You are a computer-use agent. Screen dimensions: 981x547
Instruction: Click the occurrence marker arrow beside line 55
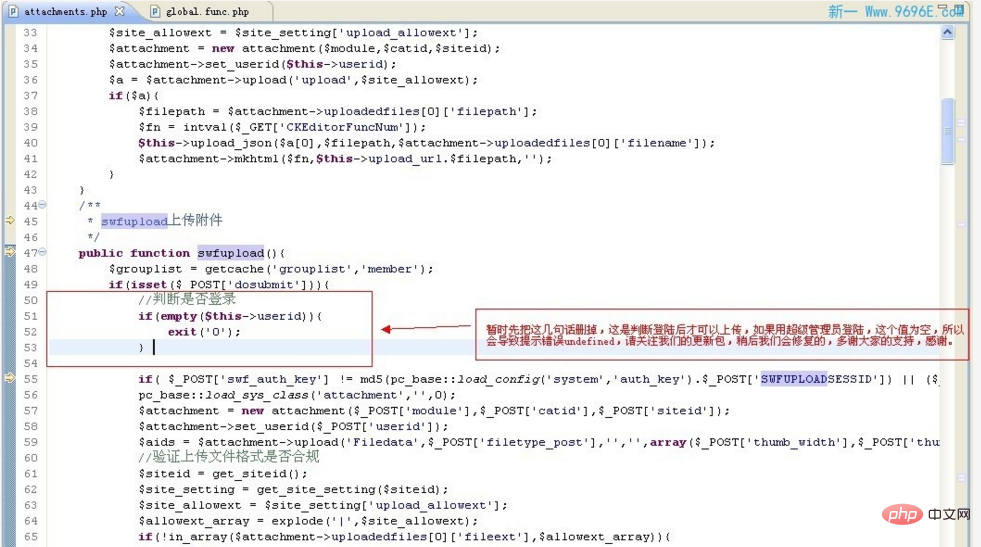pyautogui.click(x=10, y=378)
